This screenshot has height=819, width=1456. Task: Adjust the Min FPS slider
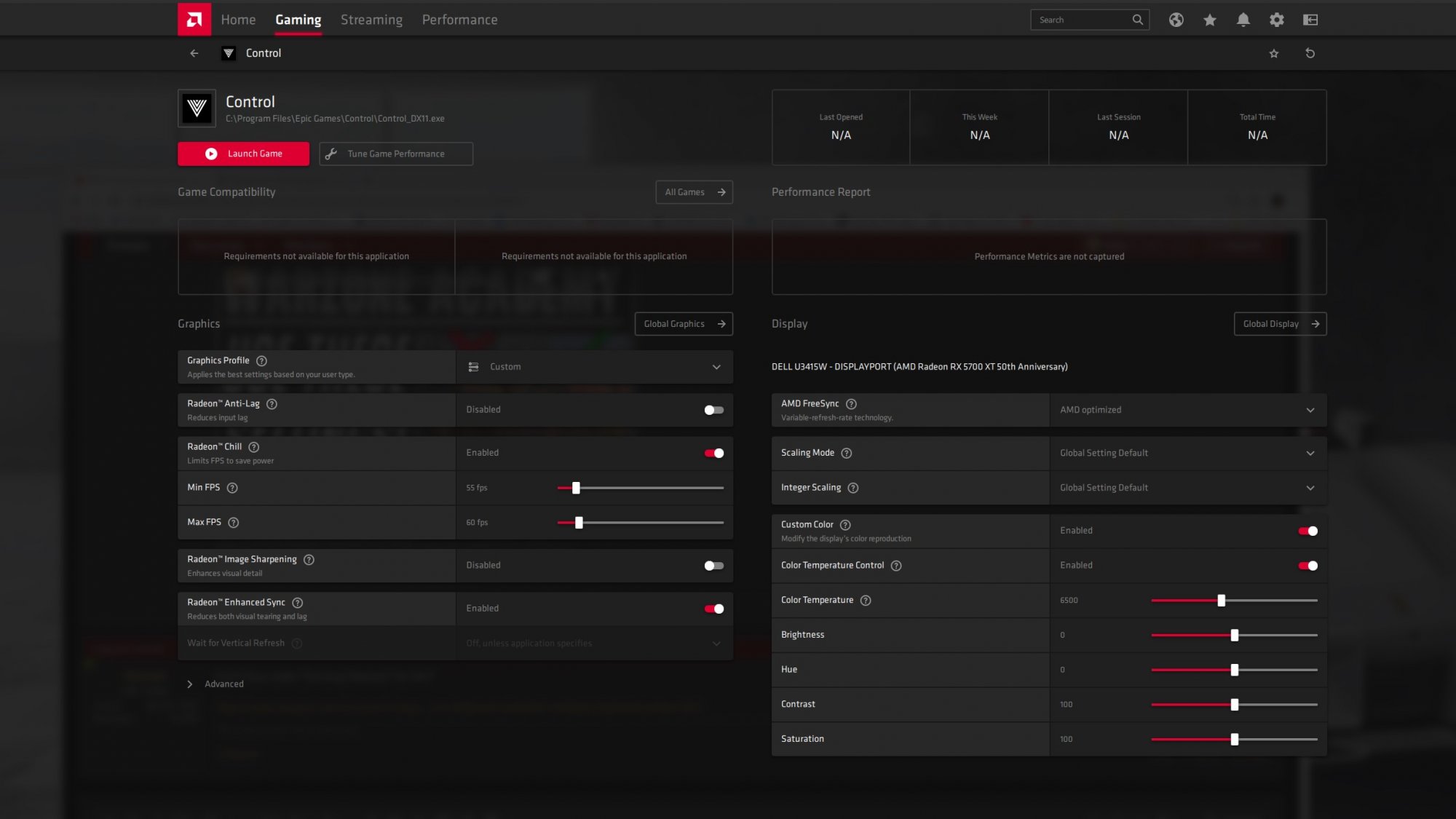640,488
